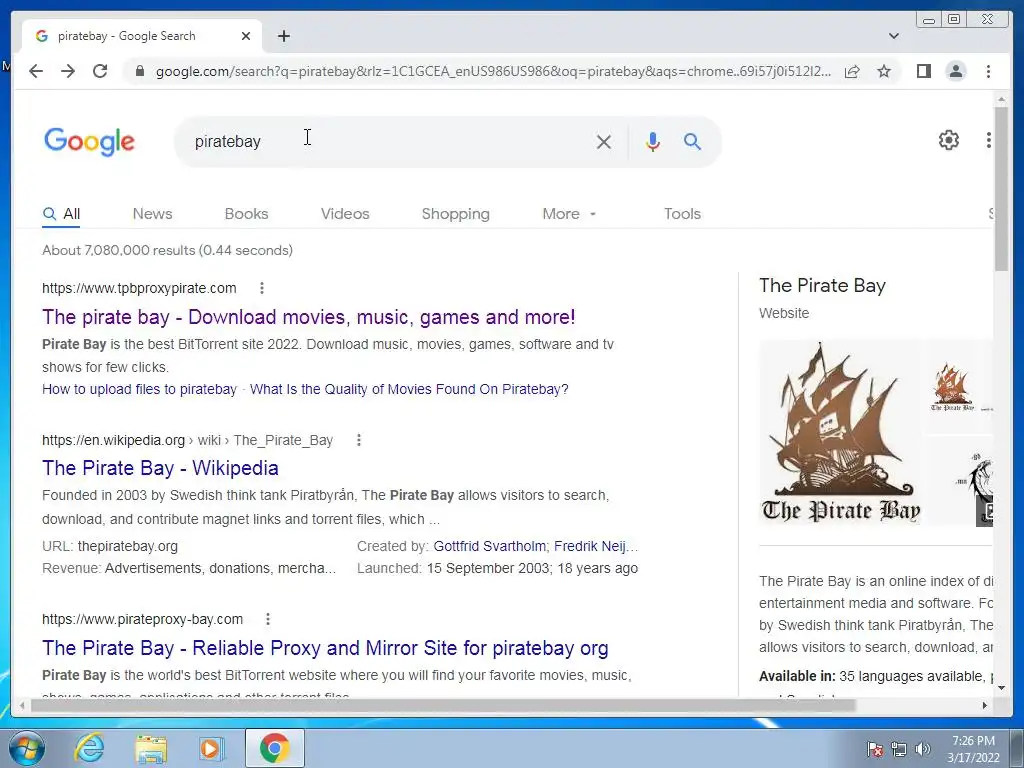The image size is (1024, 768).
Task: Switch to the Books tab
Action: pos(246,214)
